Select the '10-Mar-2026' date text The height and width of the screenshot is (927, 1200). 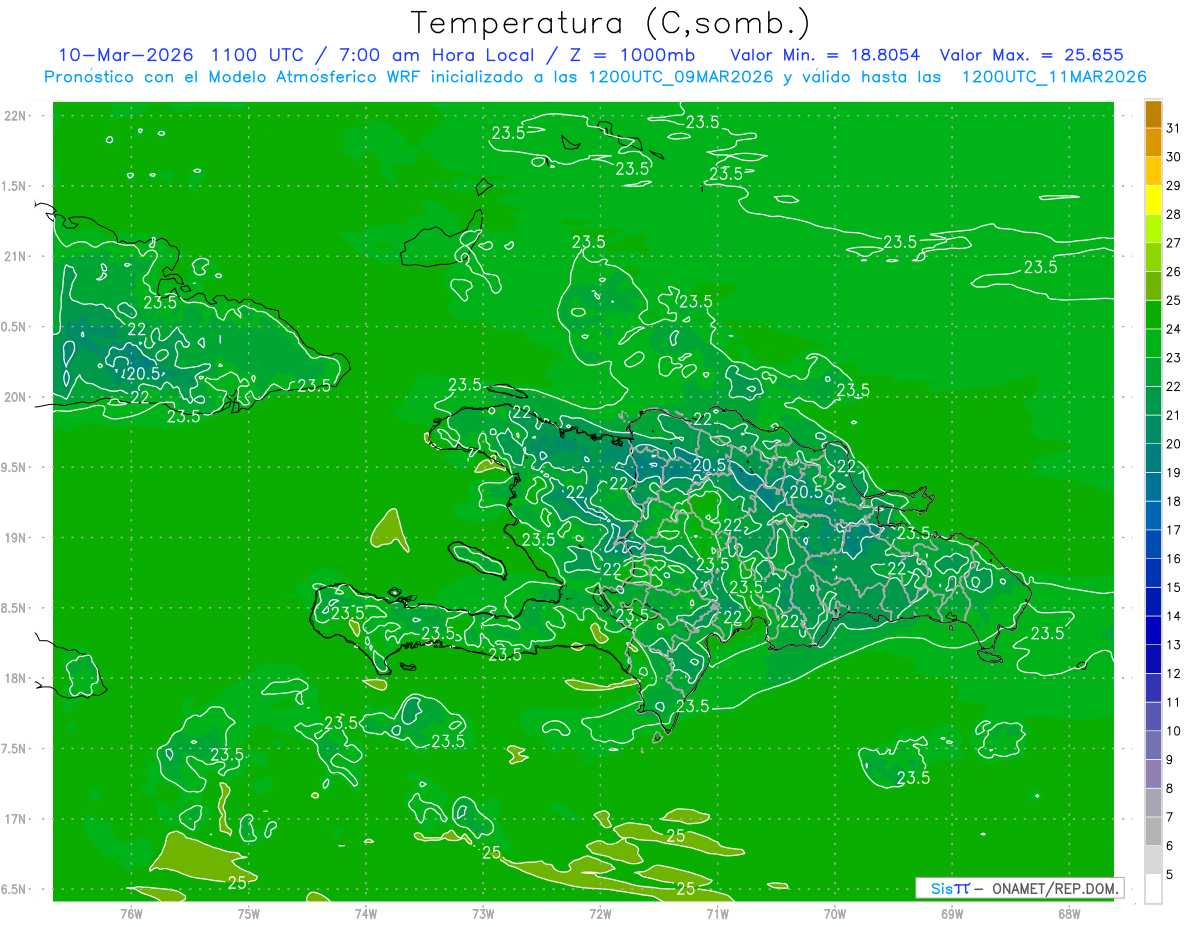pos(124,55)
